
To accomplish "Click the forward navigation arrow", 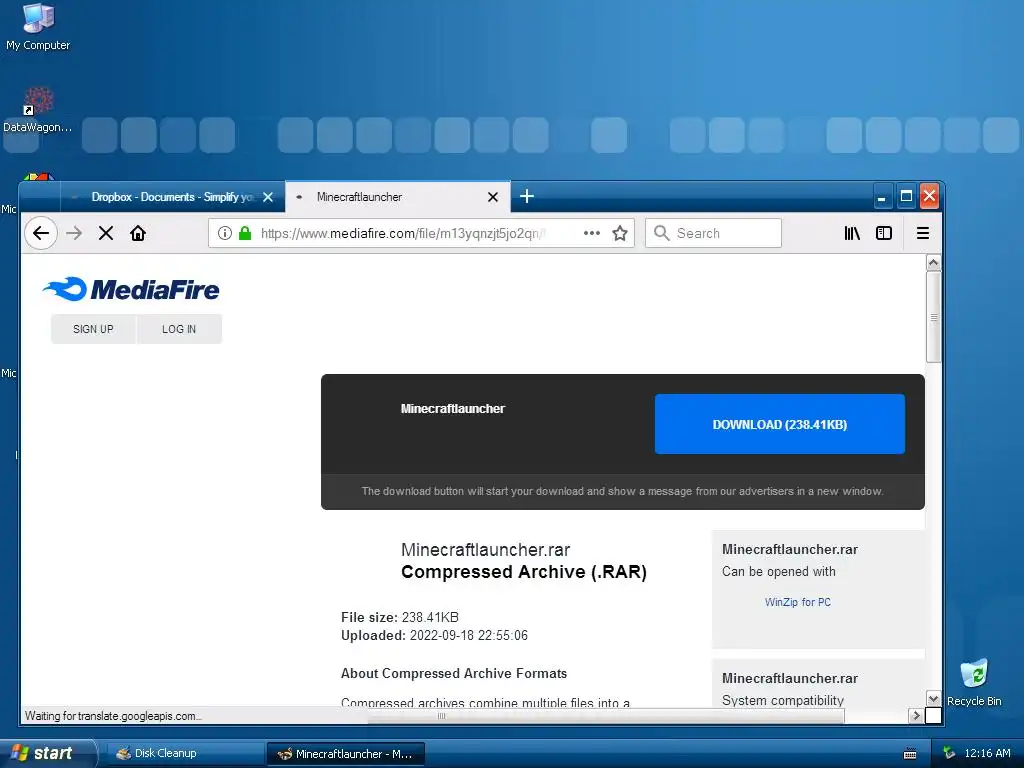I will tap(74, 233).
